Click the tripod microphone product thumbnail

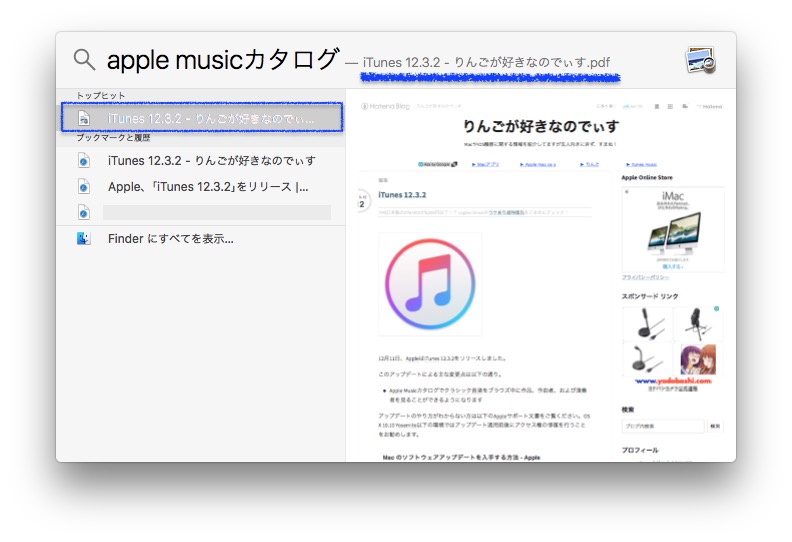[x=698, y=324]
